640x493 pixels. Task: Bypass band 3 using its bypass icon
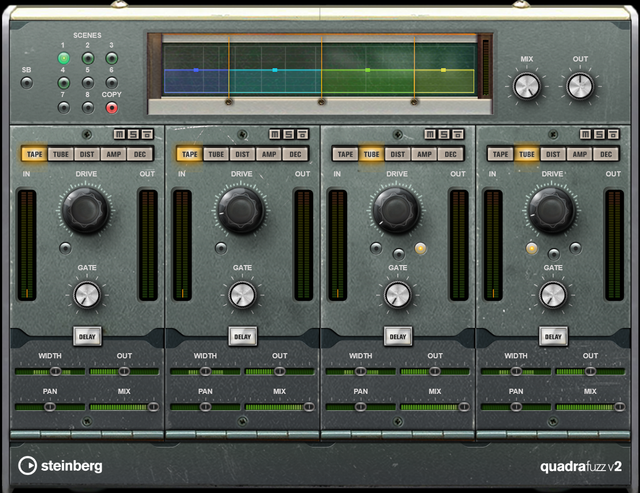tap(458, 134)
